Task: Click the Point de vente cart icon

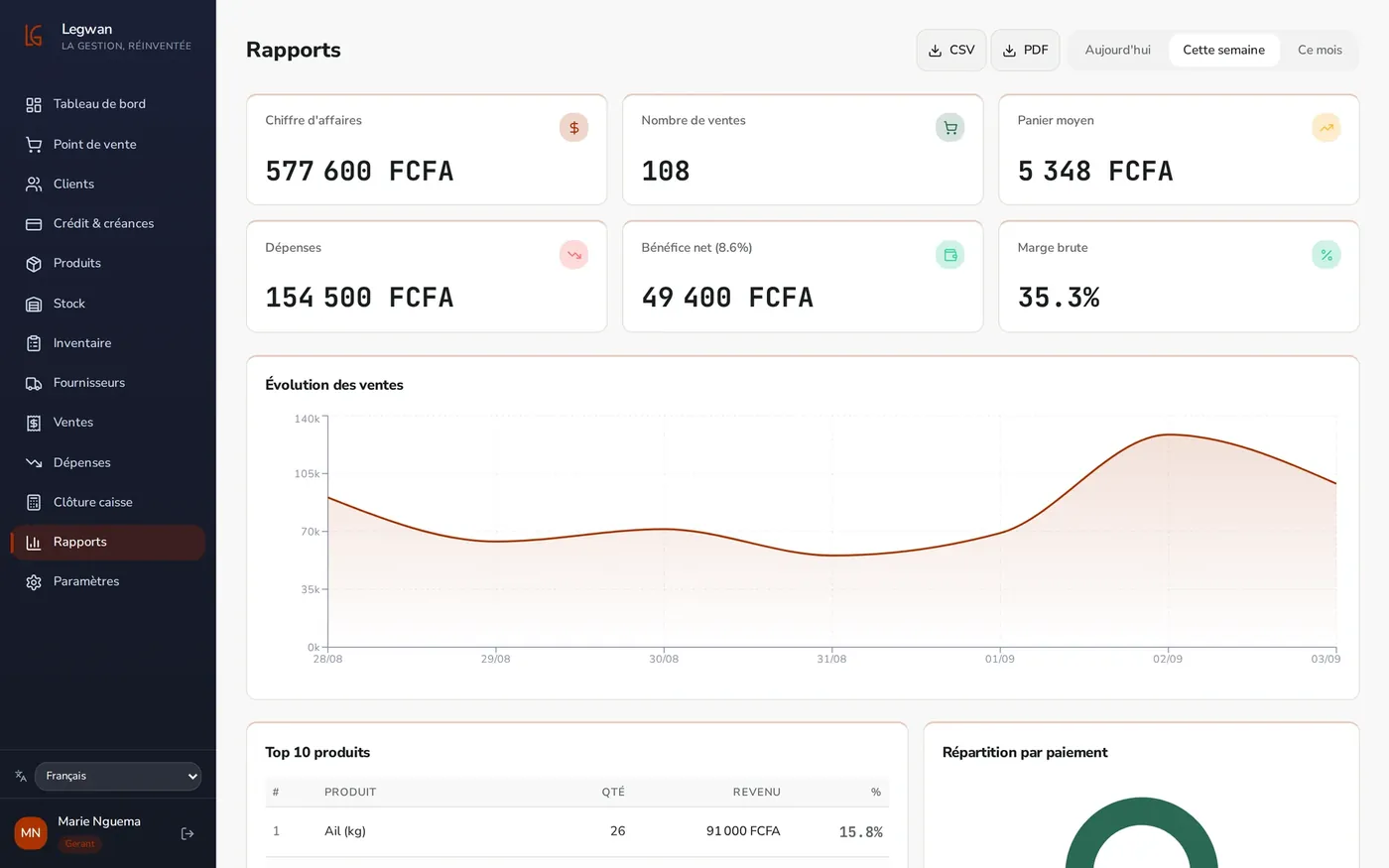Action: [34, 145]
